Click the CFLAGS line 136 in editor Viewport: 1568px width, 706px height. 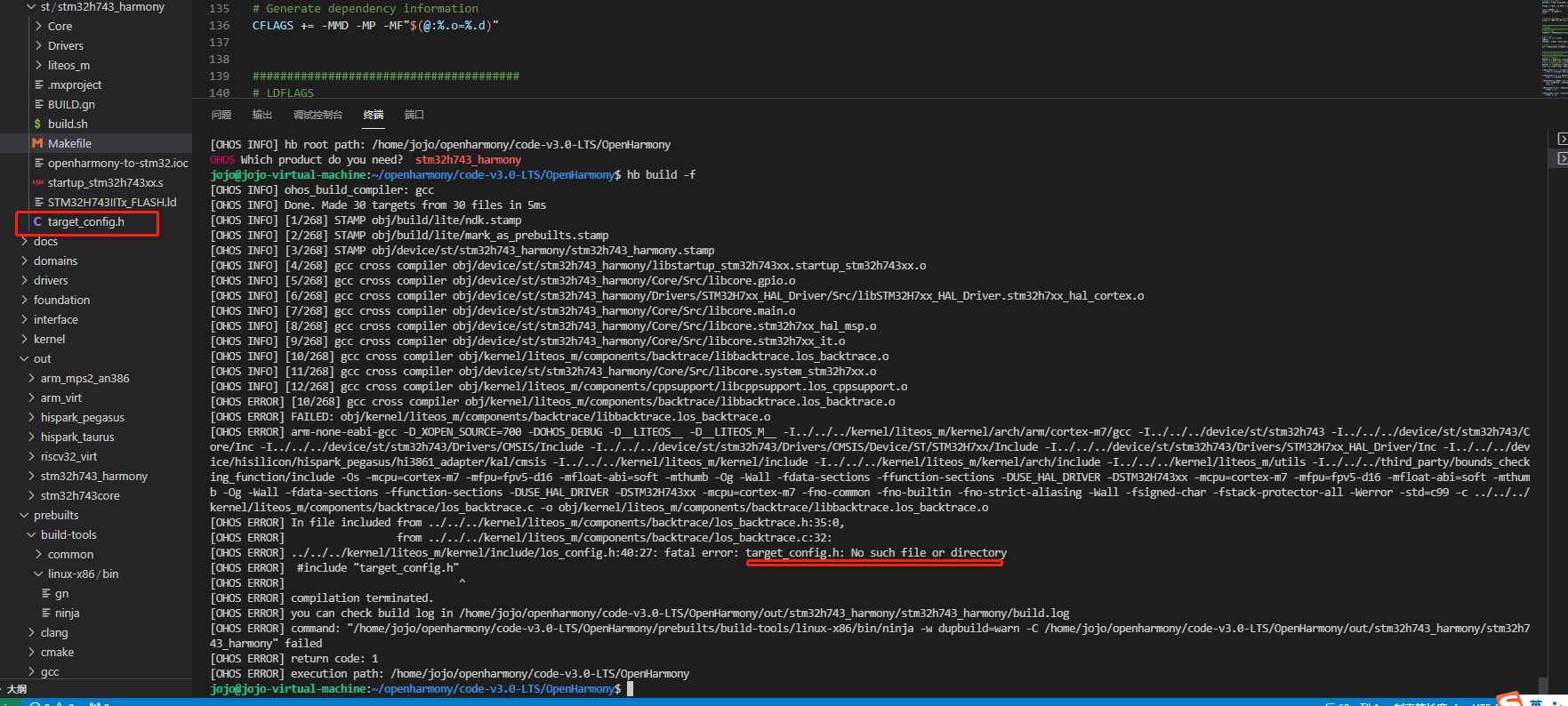pyautogui.click(x=375, y=25)
